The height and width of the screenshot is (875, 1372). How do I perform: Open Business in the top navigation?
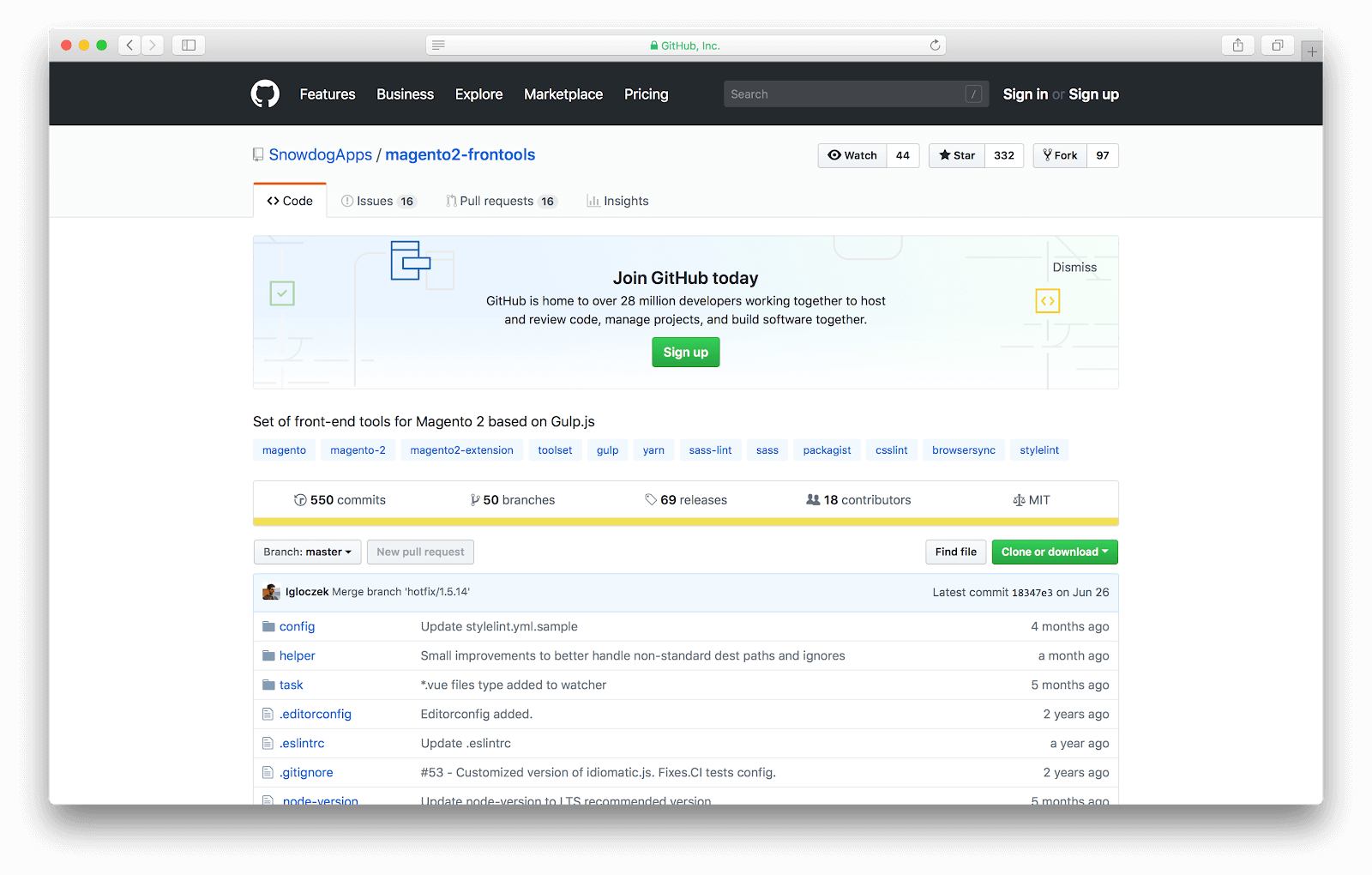(405, 94)
